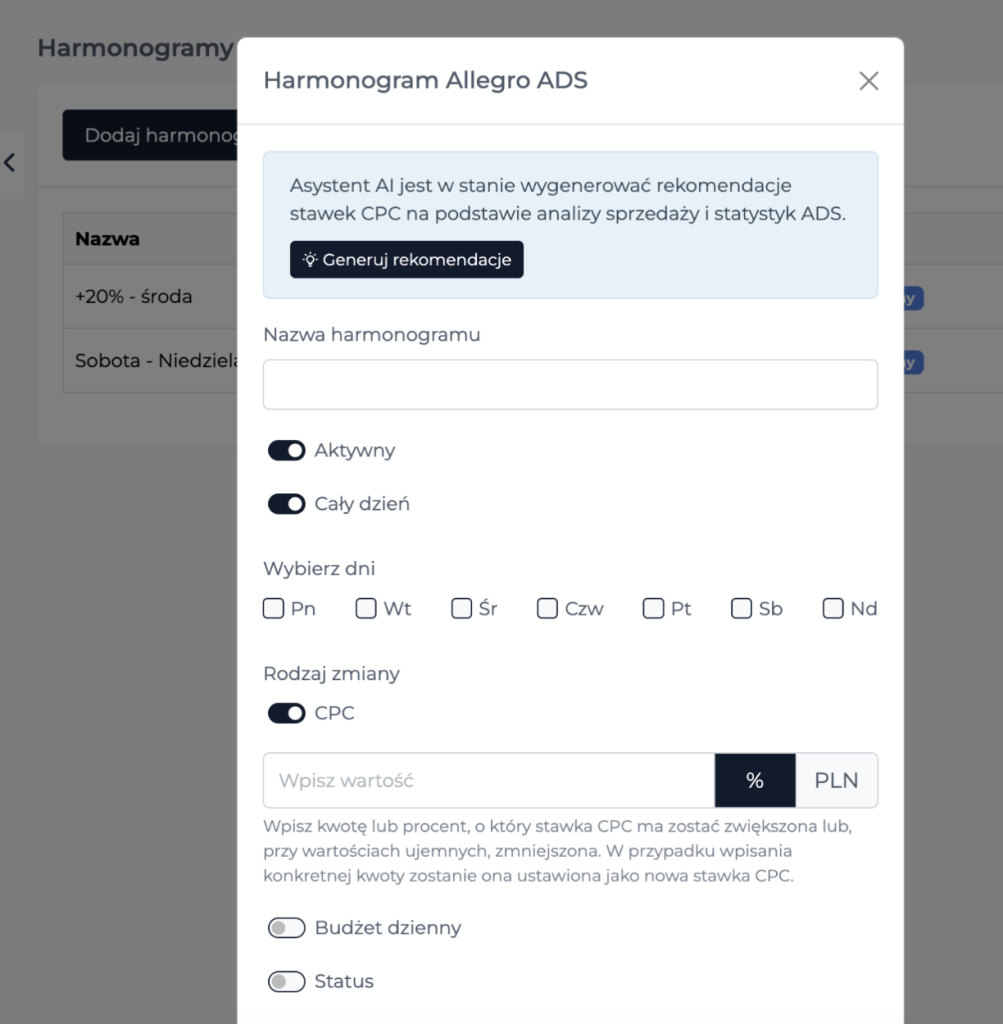
Task: Select the Nd day checkbox
Action: [x=833, y=609]
